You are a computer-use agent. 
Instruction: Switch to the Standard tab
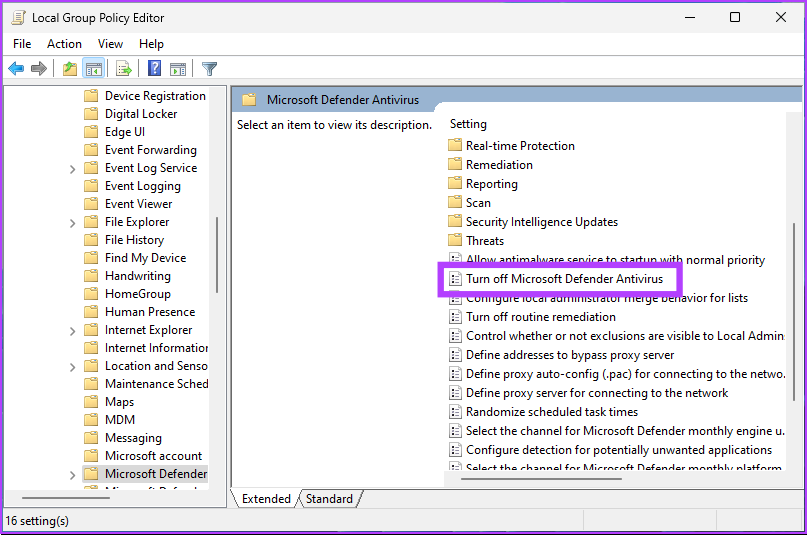click(x=329, y=499)
